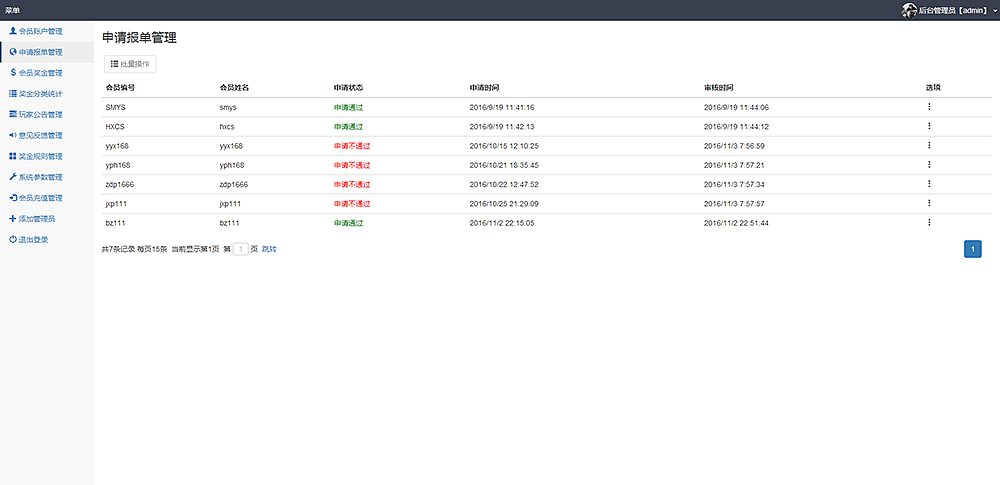1000x485 pixels.
Task: Click wrench icon of 系统参数管理
Action: pyautogui.click(x=13, y=177)
